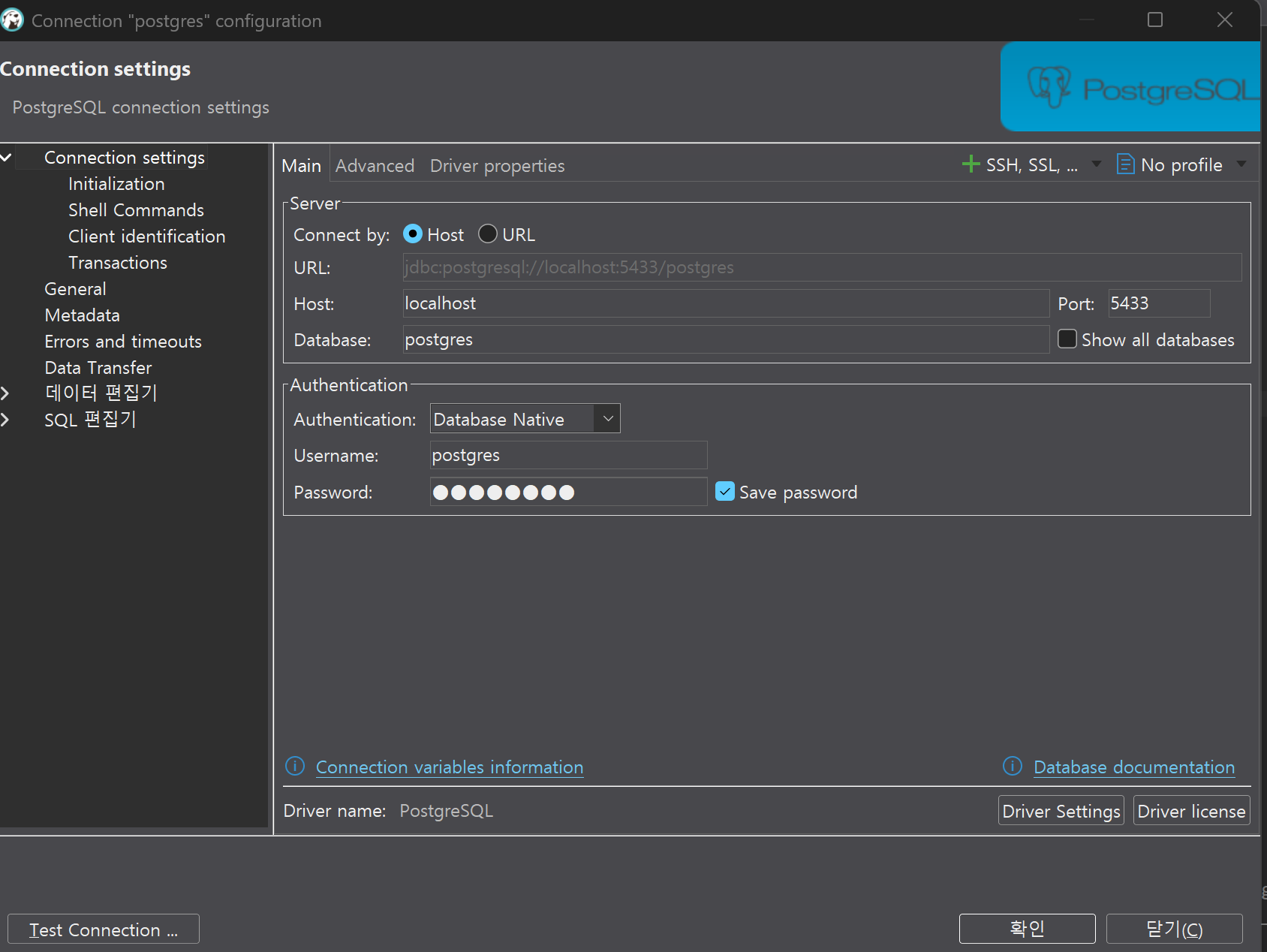The width and height of the screenshot is (1267, 952).
Task: Click the info icon beside Connection variables information
Action: click(295, 766)
